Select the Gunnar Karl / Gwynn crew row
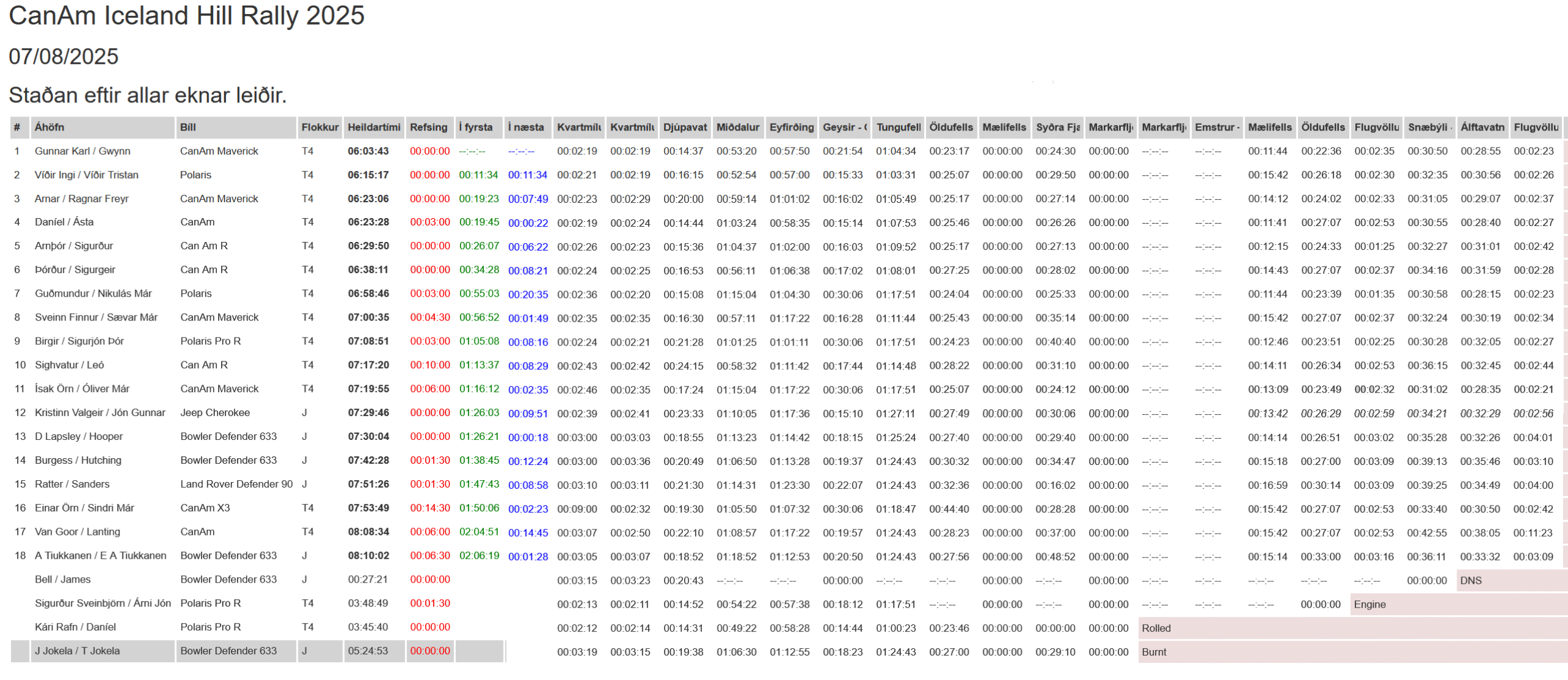The height and width of the screenshot is (680, 1568). tap(83, 151)
